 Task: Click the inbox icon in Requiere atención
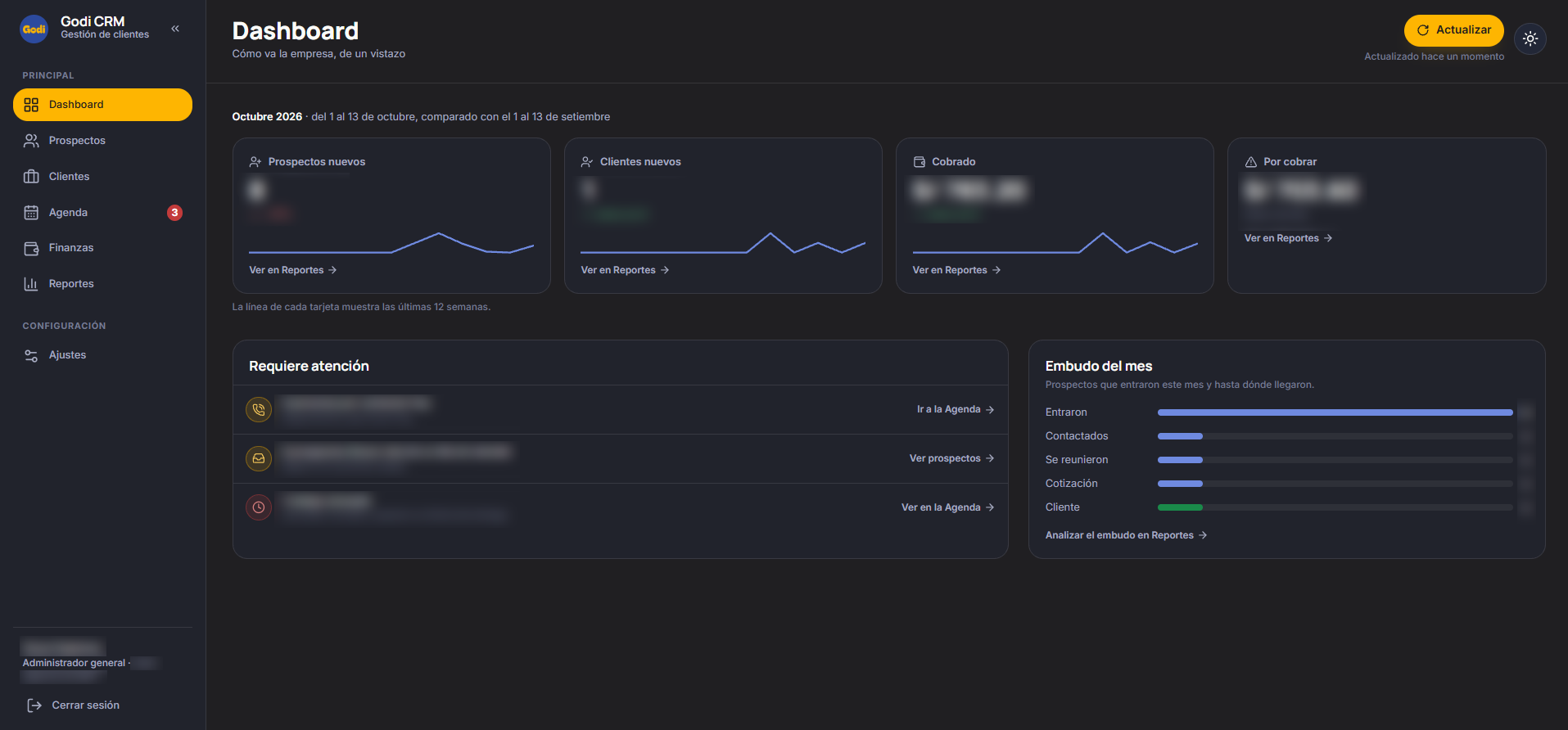click(259, 458)
